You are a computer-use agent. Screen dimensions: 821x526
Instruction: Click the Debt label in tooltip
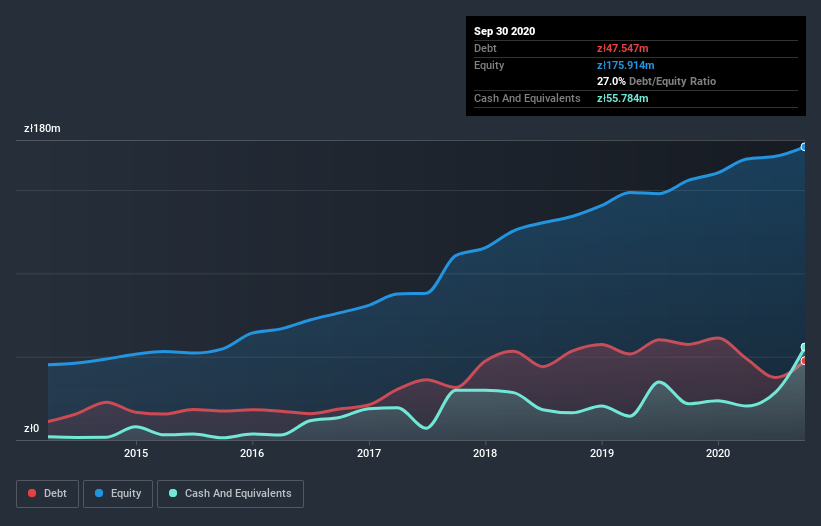pos(485,48)
